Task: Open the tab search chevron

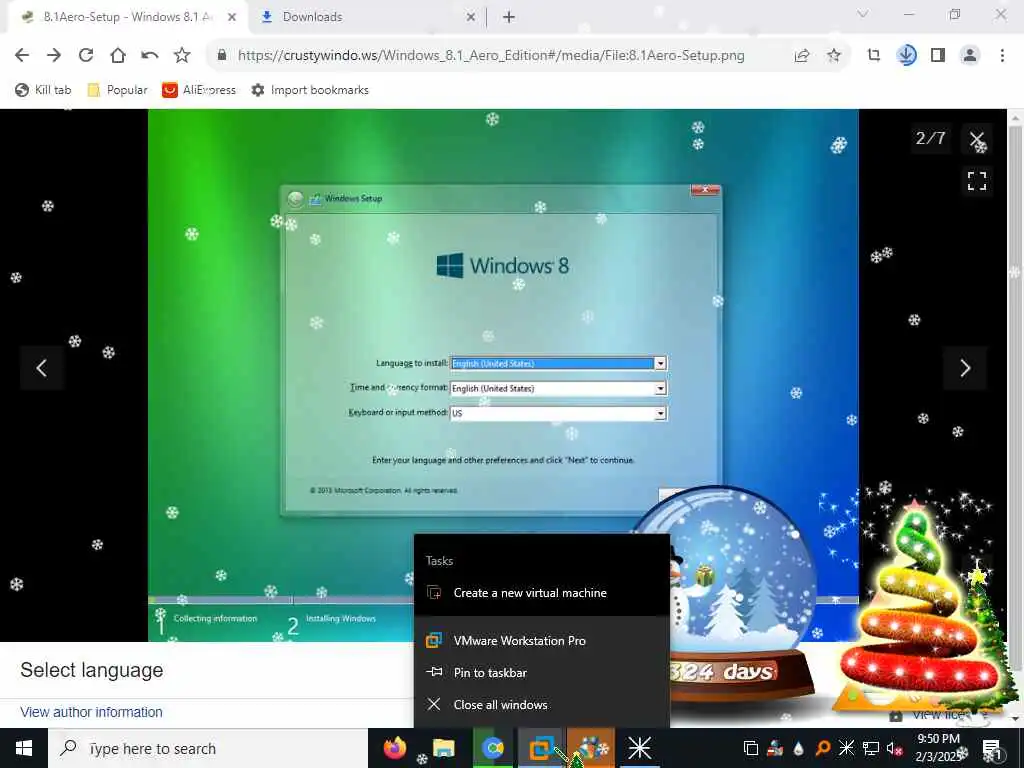Action: click(x=863, y=14)
